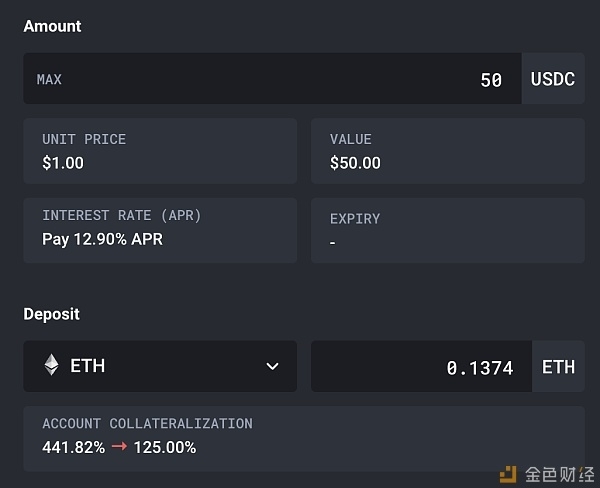Click the Interest Rate (APR) card

coord(160,230)
